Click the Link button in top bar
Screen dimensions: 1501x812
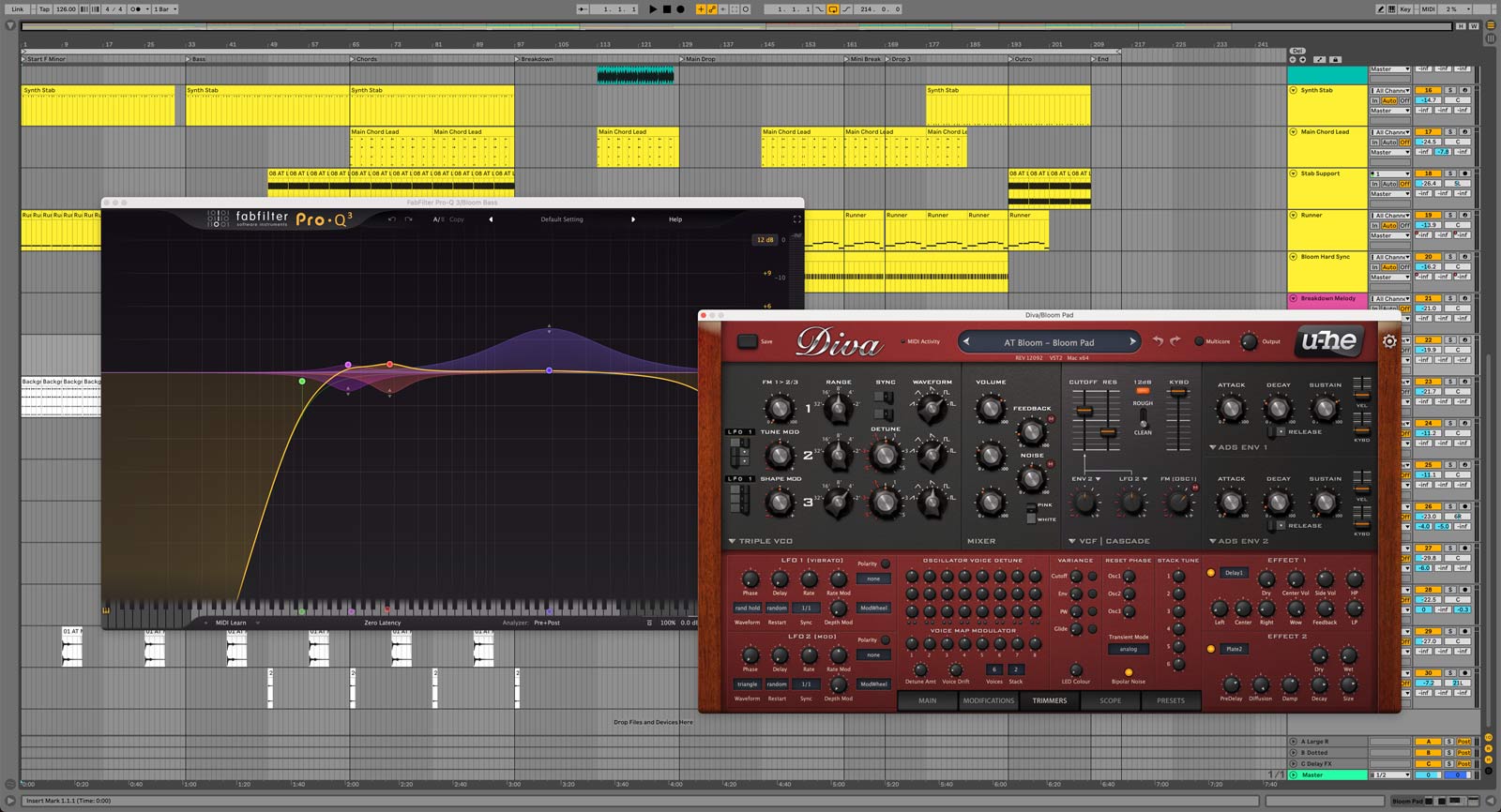click(x=18, y=9)
